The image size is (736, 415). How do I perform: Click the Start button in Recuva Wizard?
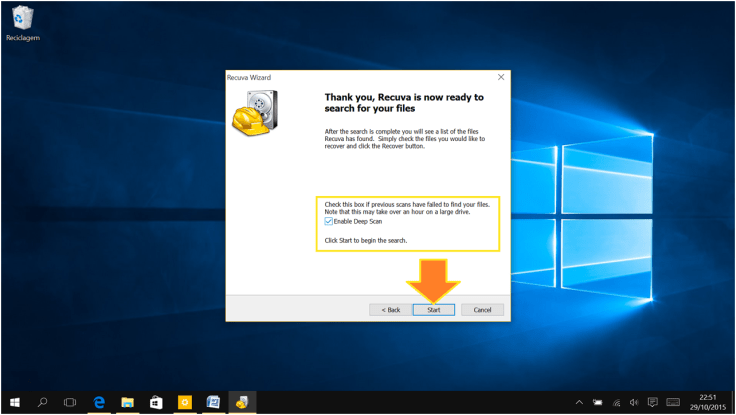[434, 310]
